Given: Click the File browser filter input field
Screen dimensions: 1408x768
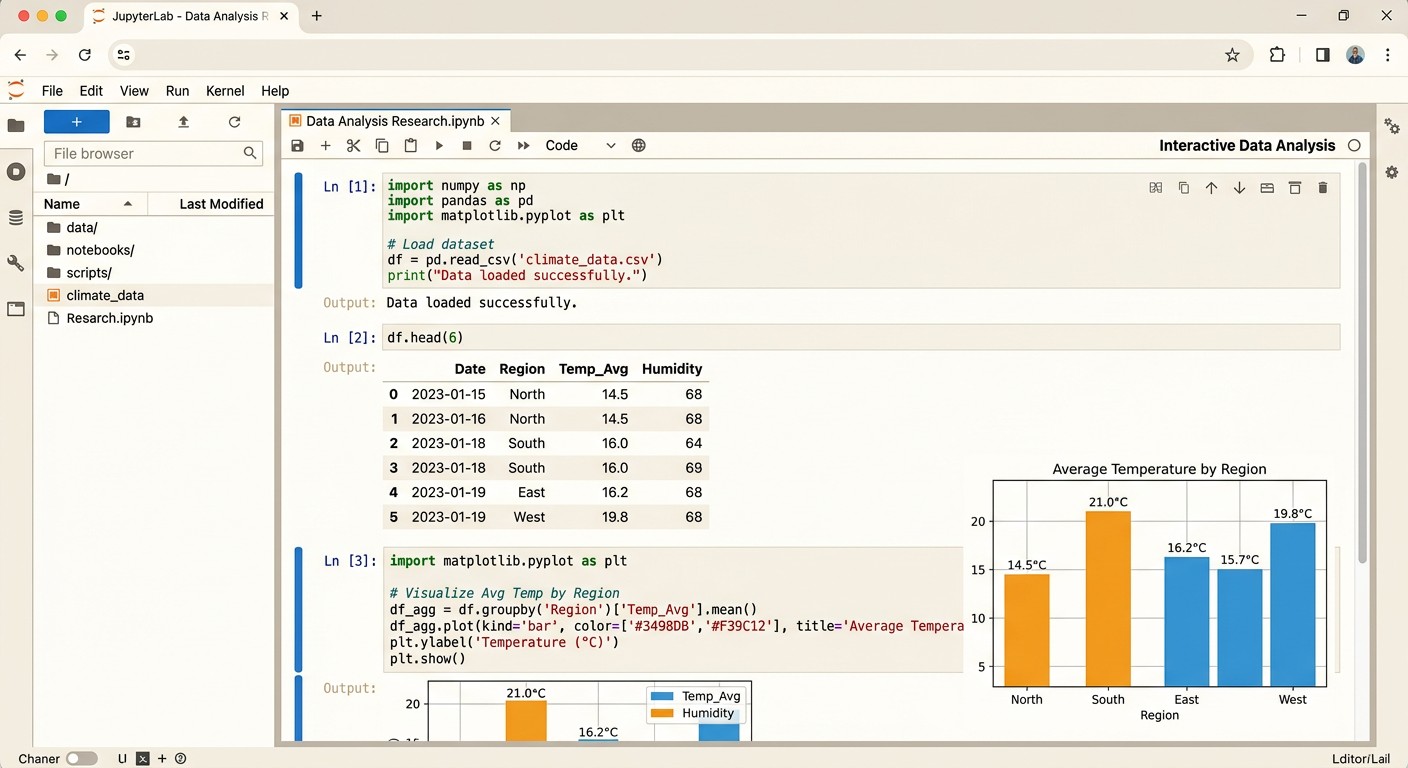Looking at the screenshot, I should pyautogui.click(x=153, y=153).
